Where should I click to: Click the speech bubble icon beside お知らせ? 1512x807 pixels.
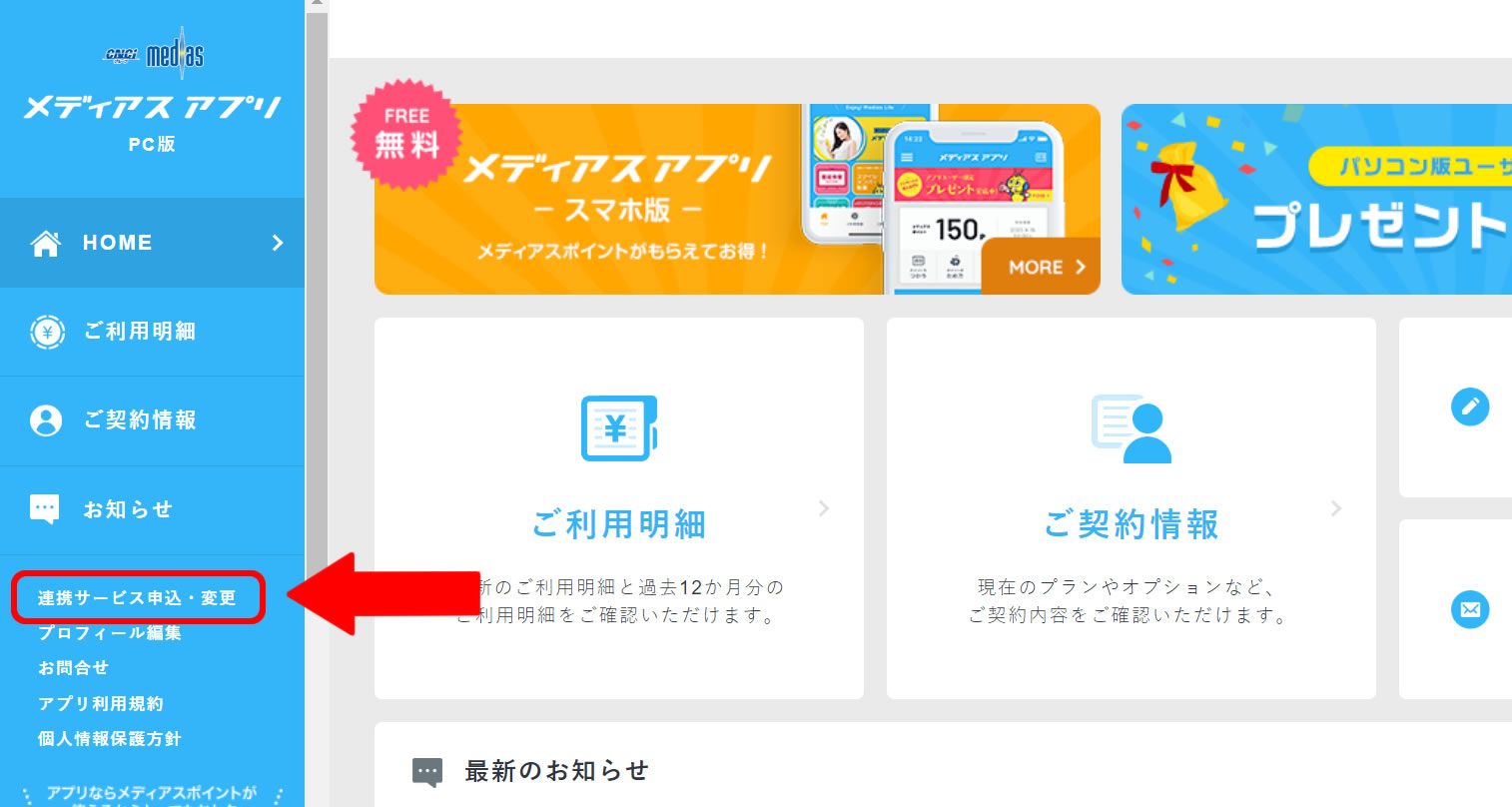coord(45,509)
